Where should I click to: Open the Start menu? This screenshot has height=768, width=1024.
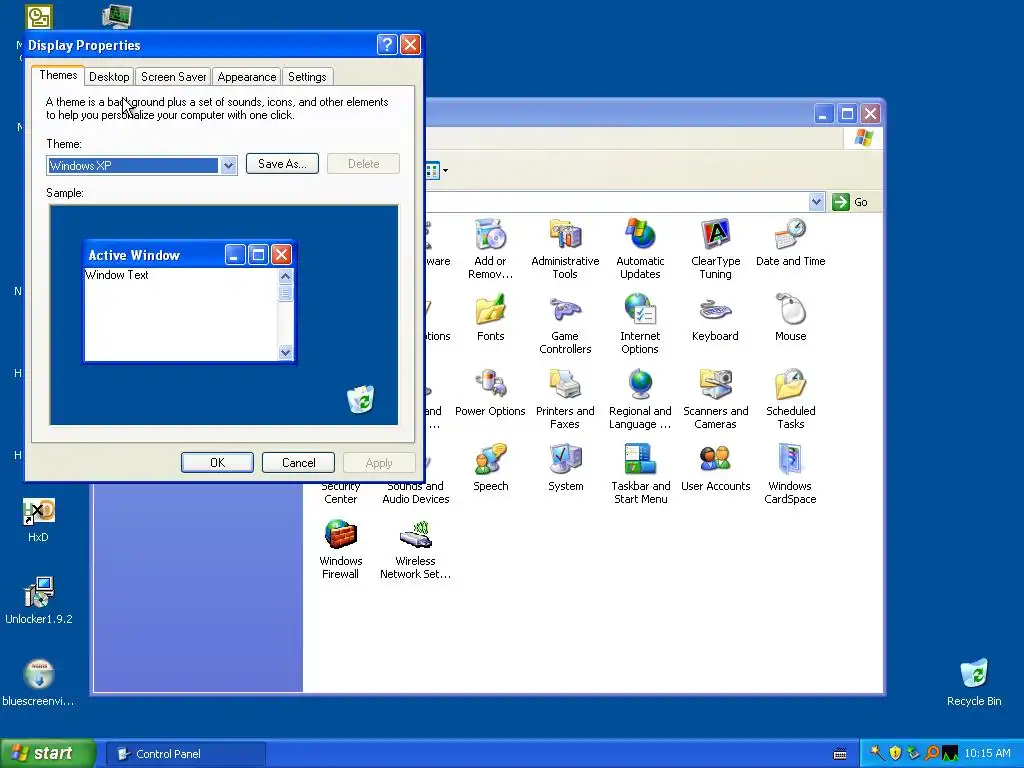point(48,753)
